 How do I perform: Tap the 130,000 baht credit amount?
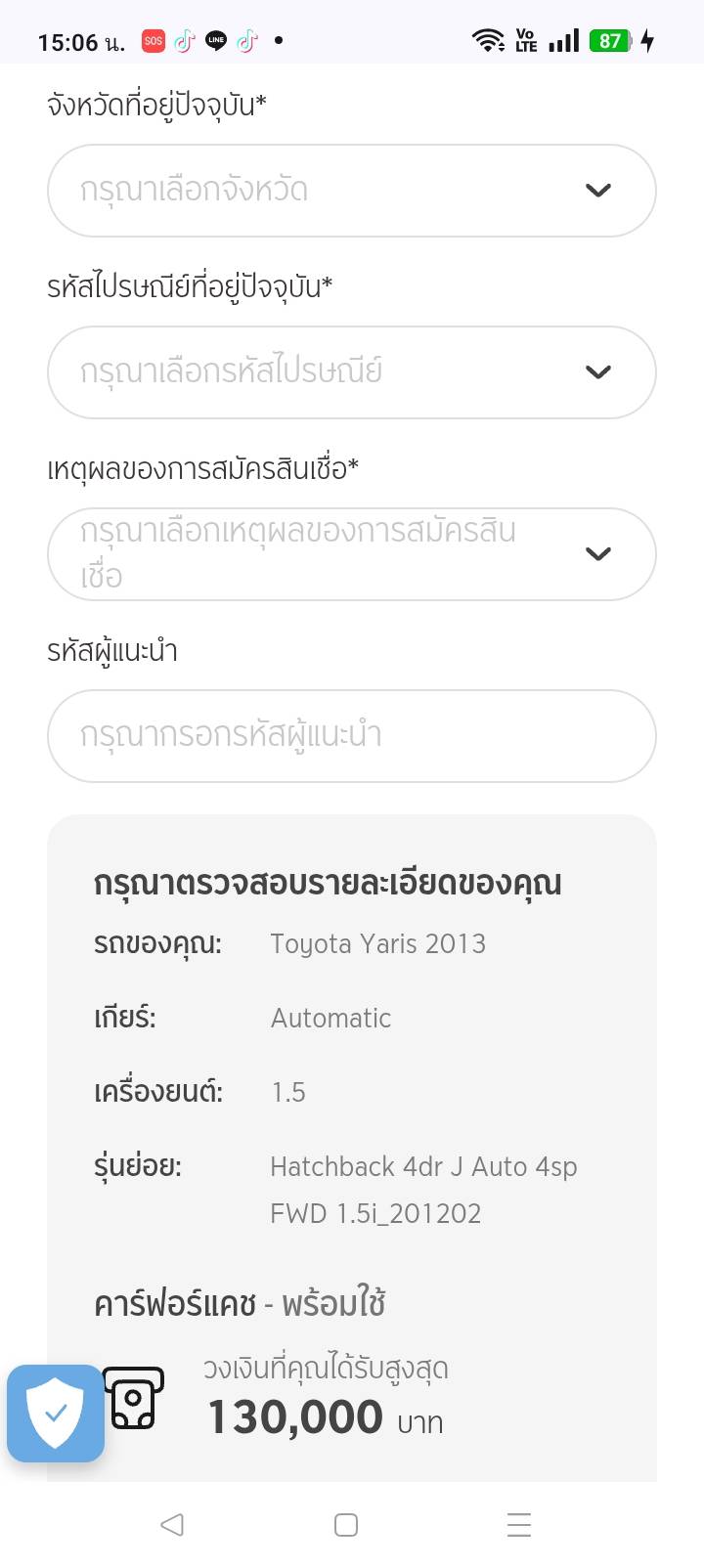point(295,1417)
